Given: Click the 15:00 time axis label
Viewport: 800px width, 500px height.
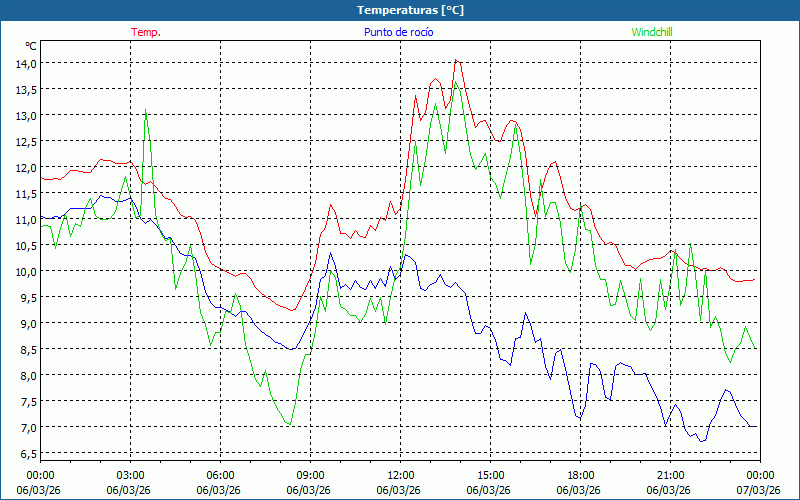Looking at the screenshot, I should (490, 475).
